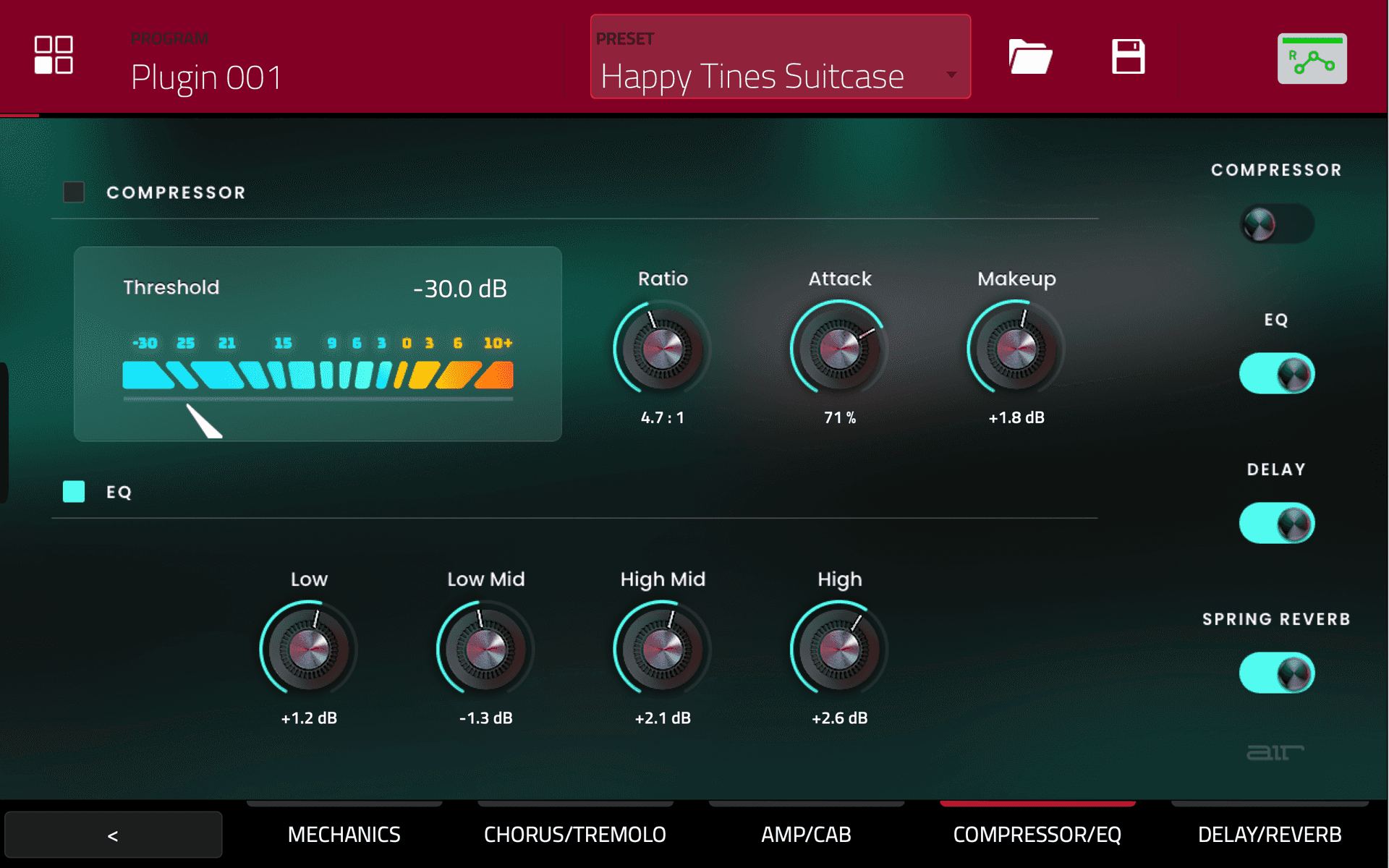
Task: Open the automation routing icon
Action: pyautogui.click(x=1312, y=59)
